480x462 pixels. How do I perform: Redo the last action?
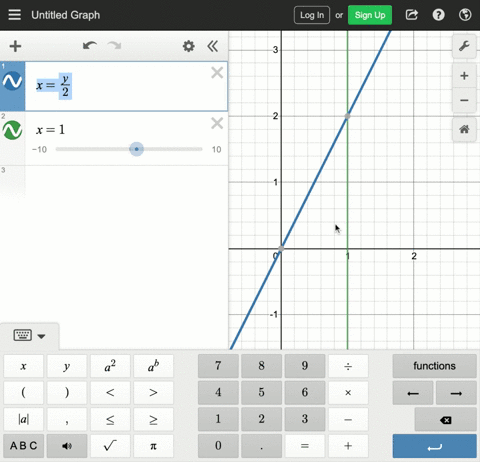[x=114, y=46]
